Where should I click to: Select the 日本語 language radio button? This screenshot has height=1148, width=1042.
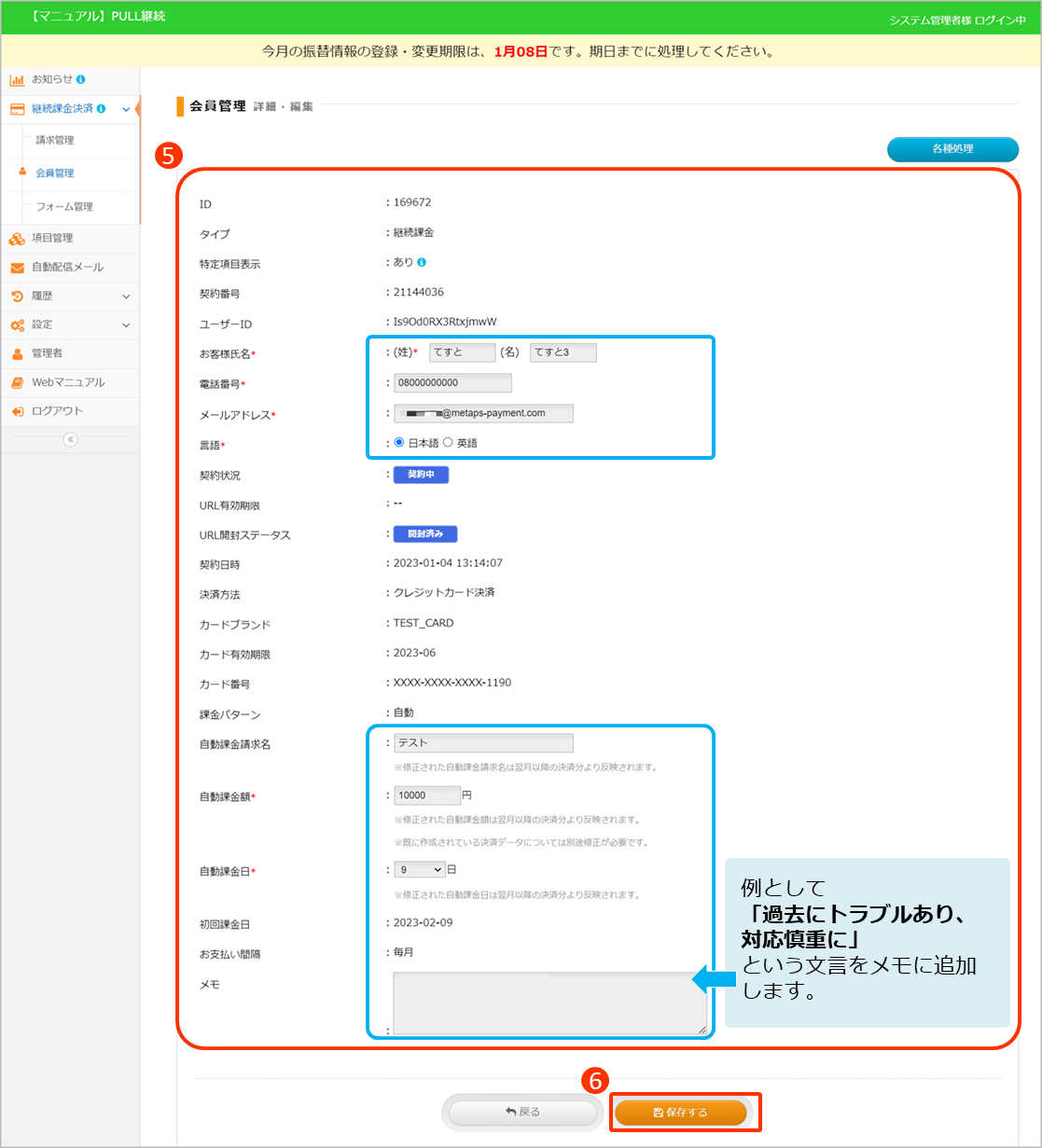[400, 443]
